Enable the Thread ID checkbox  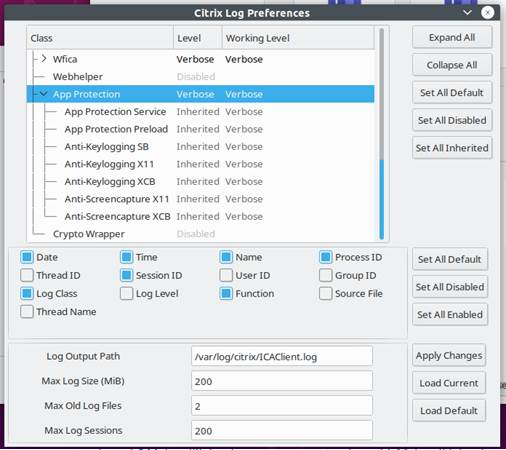27,275
